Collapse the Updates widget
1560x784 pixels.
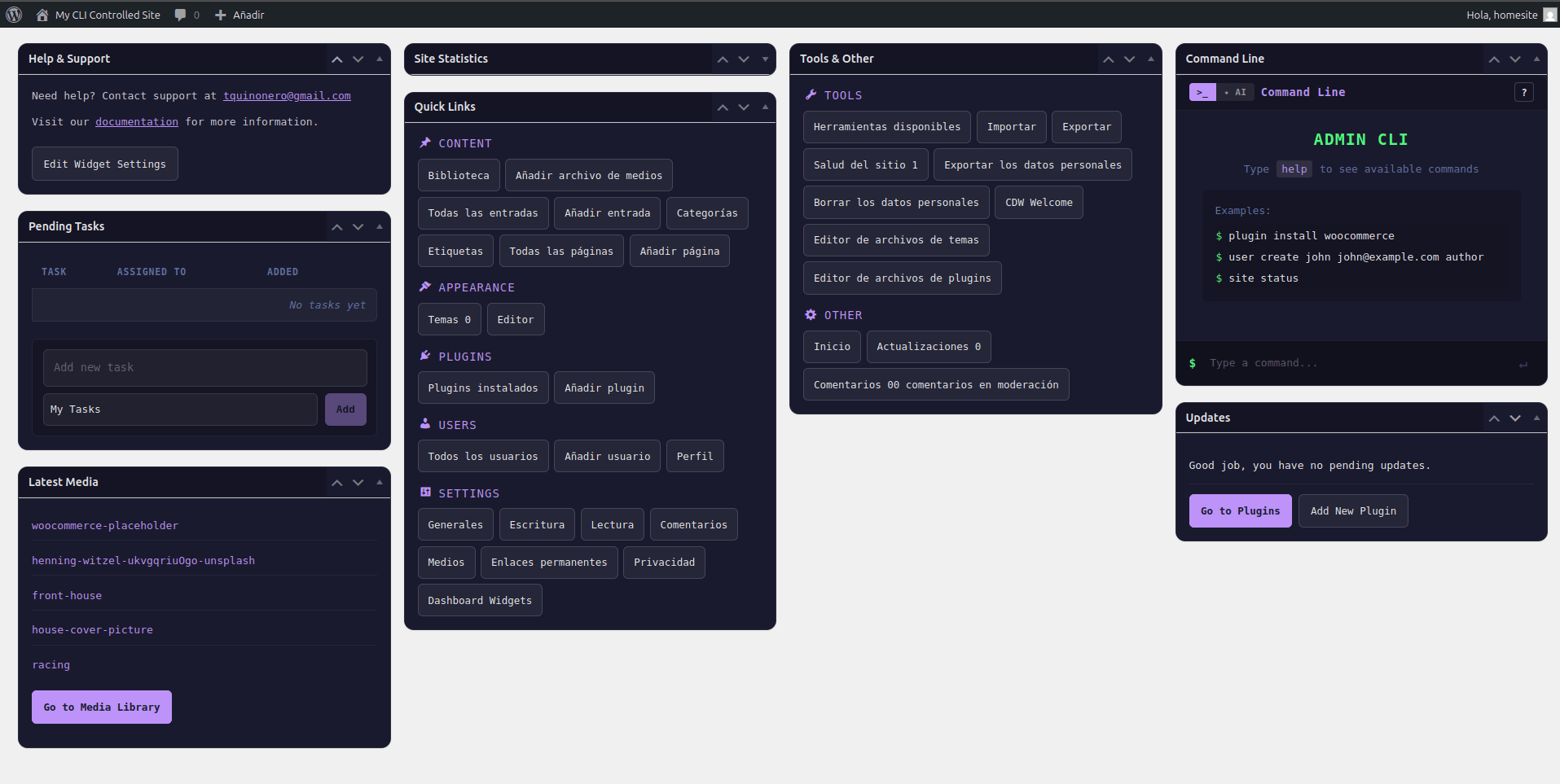pyautogui.click(x=1536, y=418)
